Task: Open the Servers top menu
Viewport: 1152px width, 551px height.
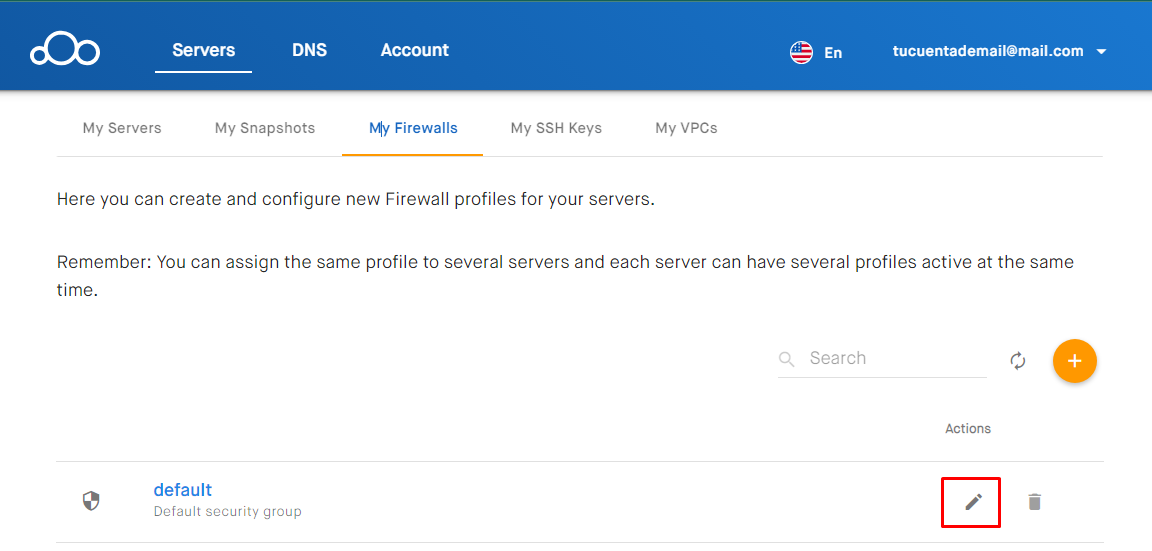Action: [x=203, y=50]
